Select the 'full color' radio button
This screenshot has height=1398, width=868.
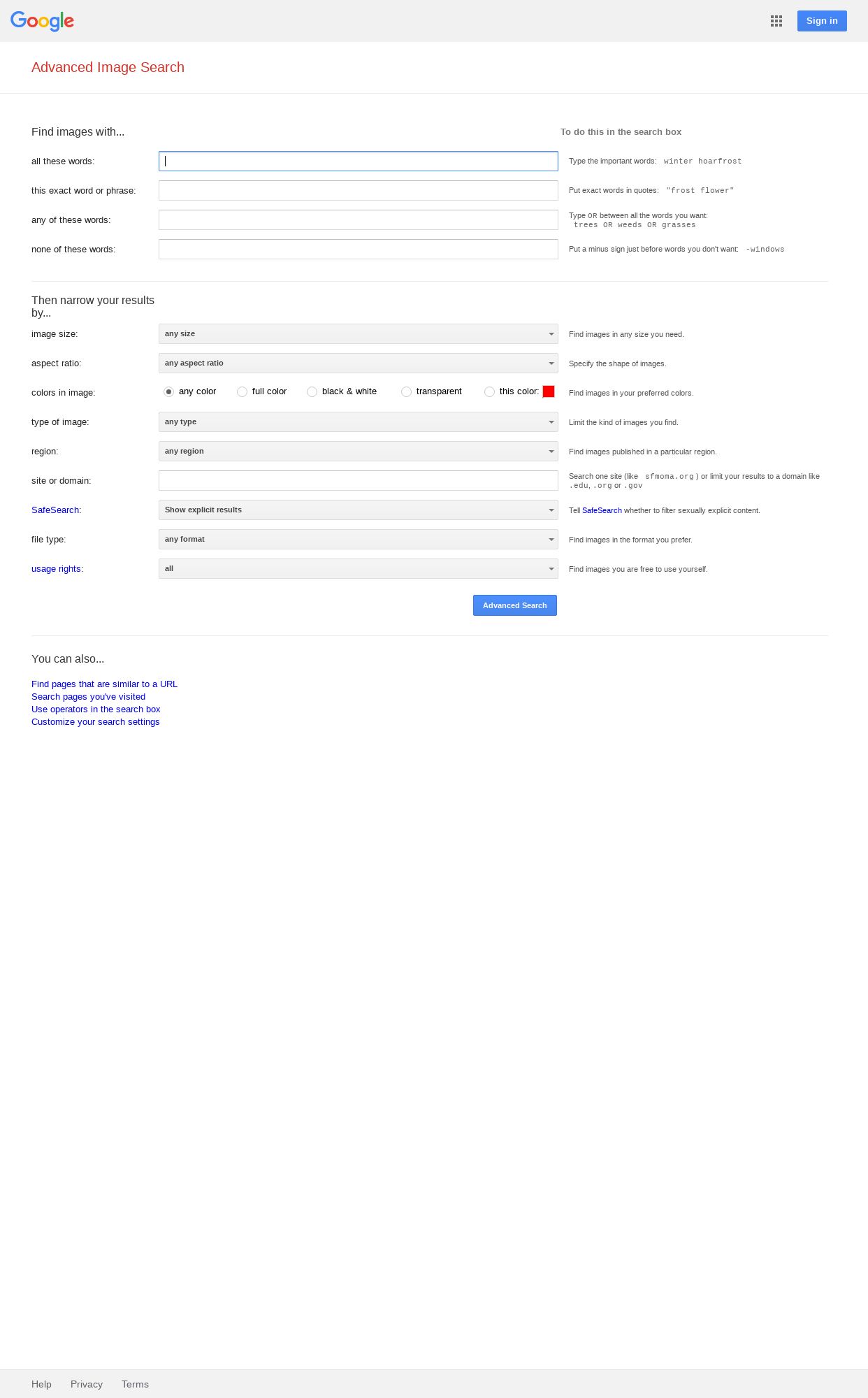[242, 392]
